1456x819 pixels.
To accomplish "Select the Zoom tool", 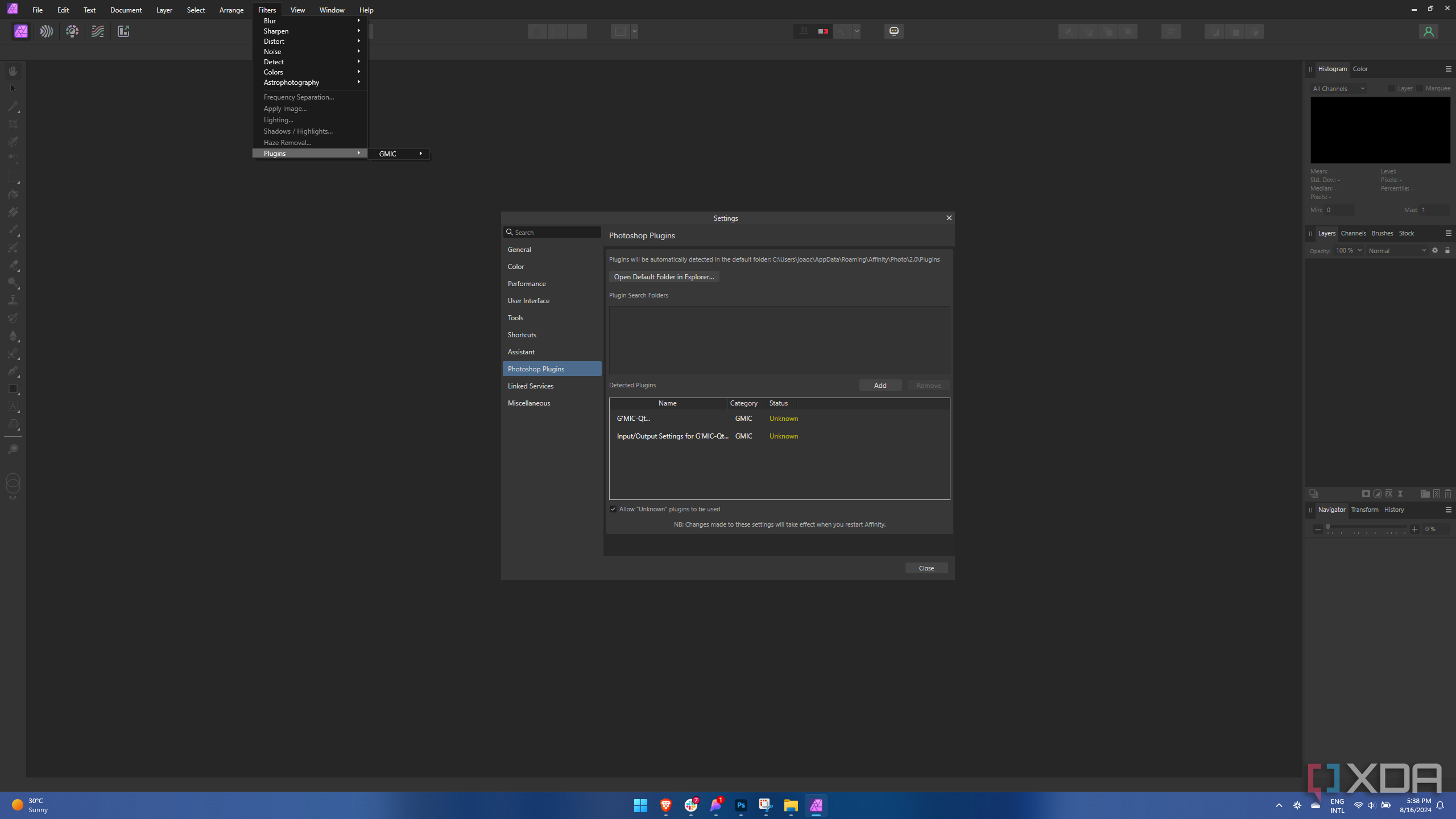I will pos(13,449).
